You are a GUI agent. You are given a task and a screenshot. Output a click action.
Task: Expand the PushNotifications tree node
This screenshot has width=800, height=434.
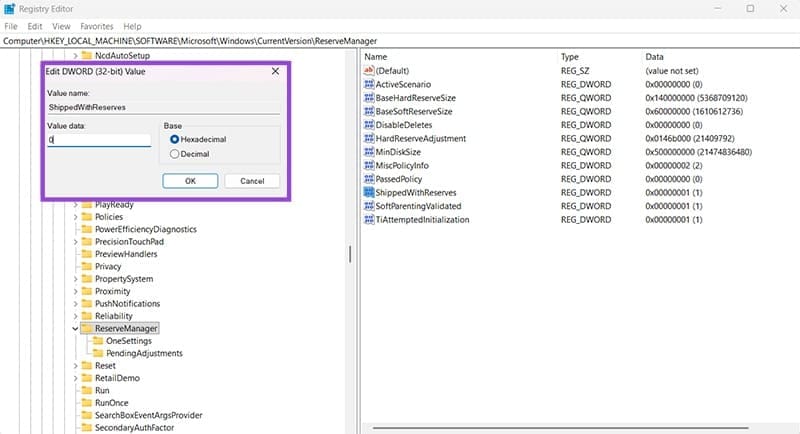[x=76, y=304]
